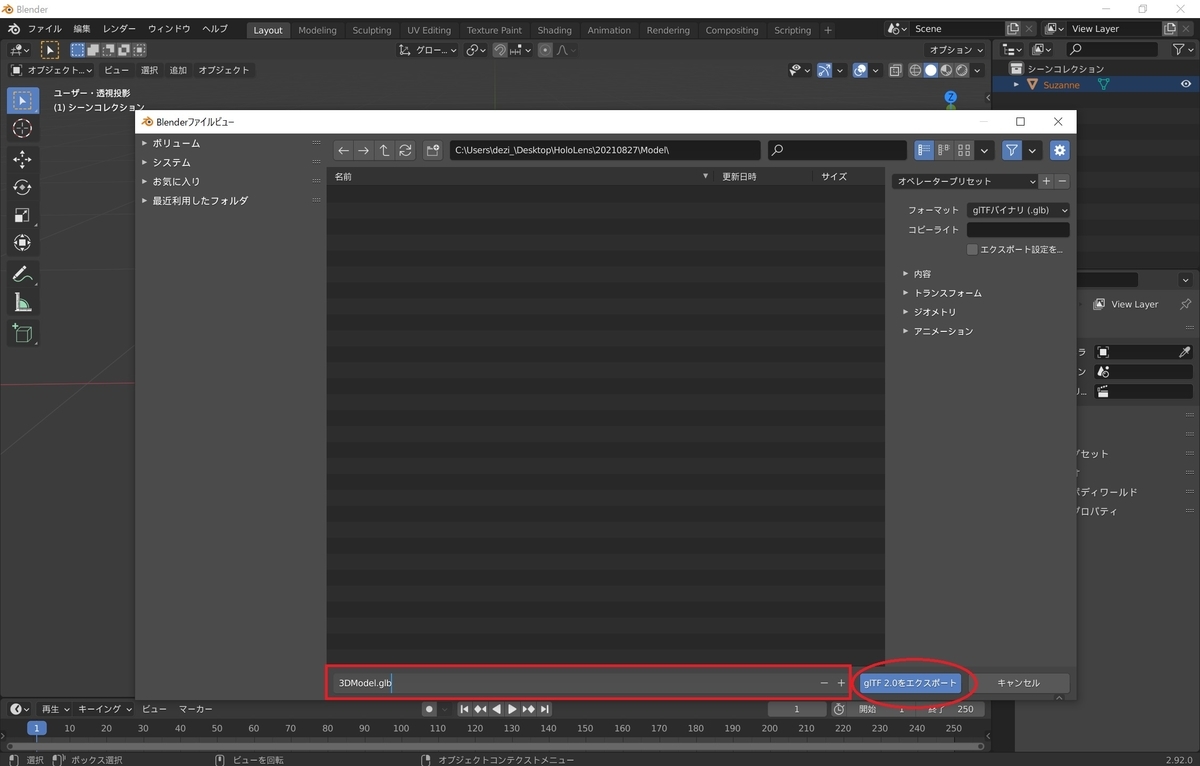Click the キャンセル button
Screen dimensions: 1200x766
1018,683
